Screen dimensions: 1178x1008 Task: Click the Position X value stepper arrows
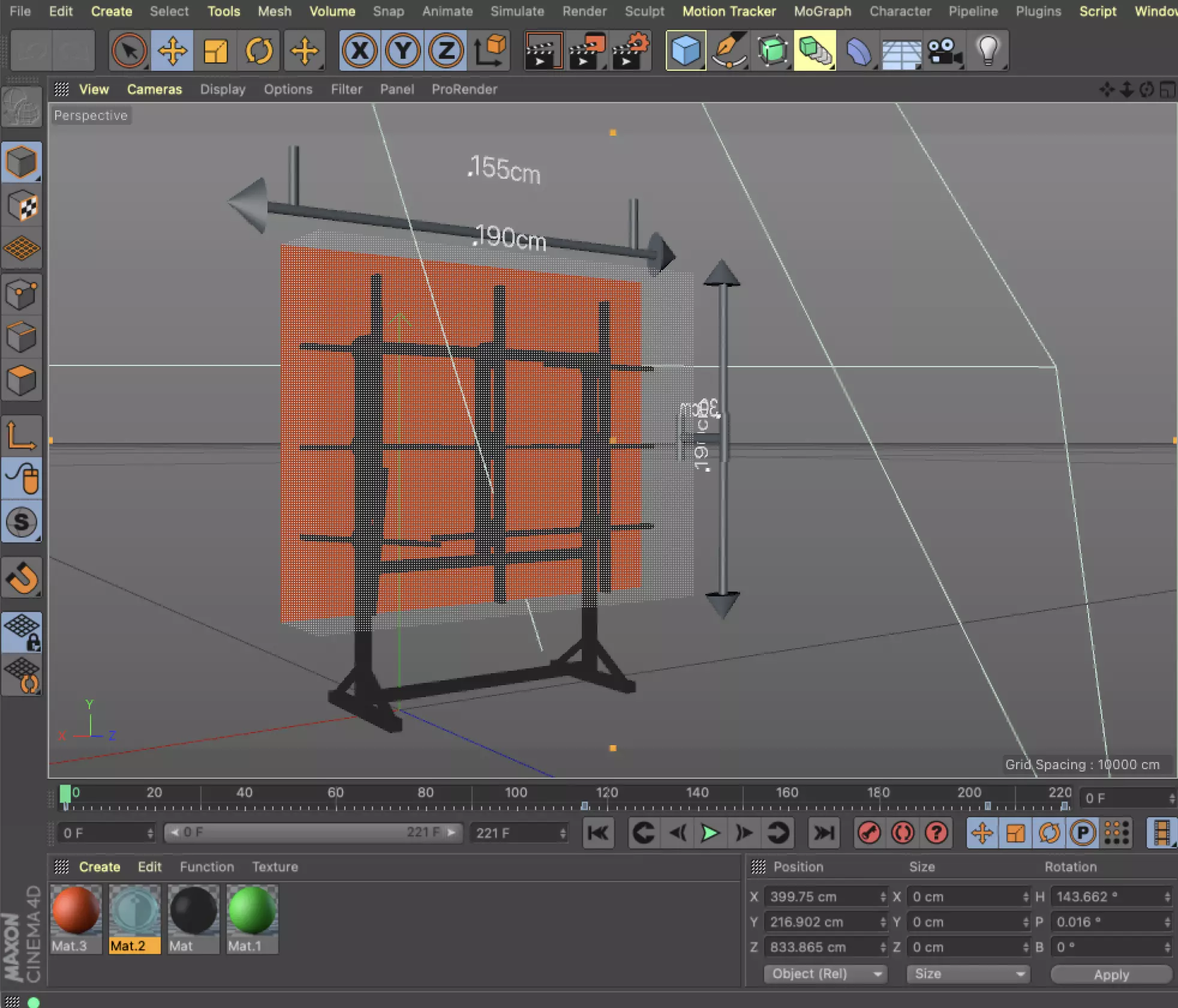tap(883, 897)
